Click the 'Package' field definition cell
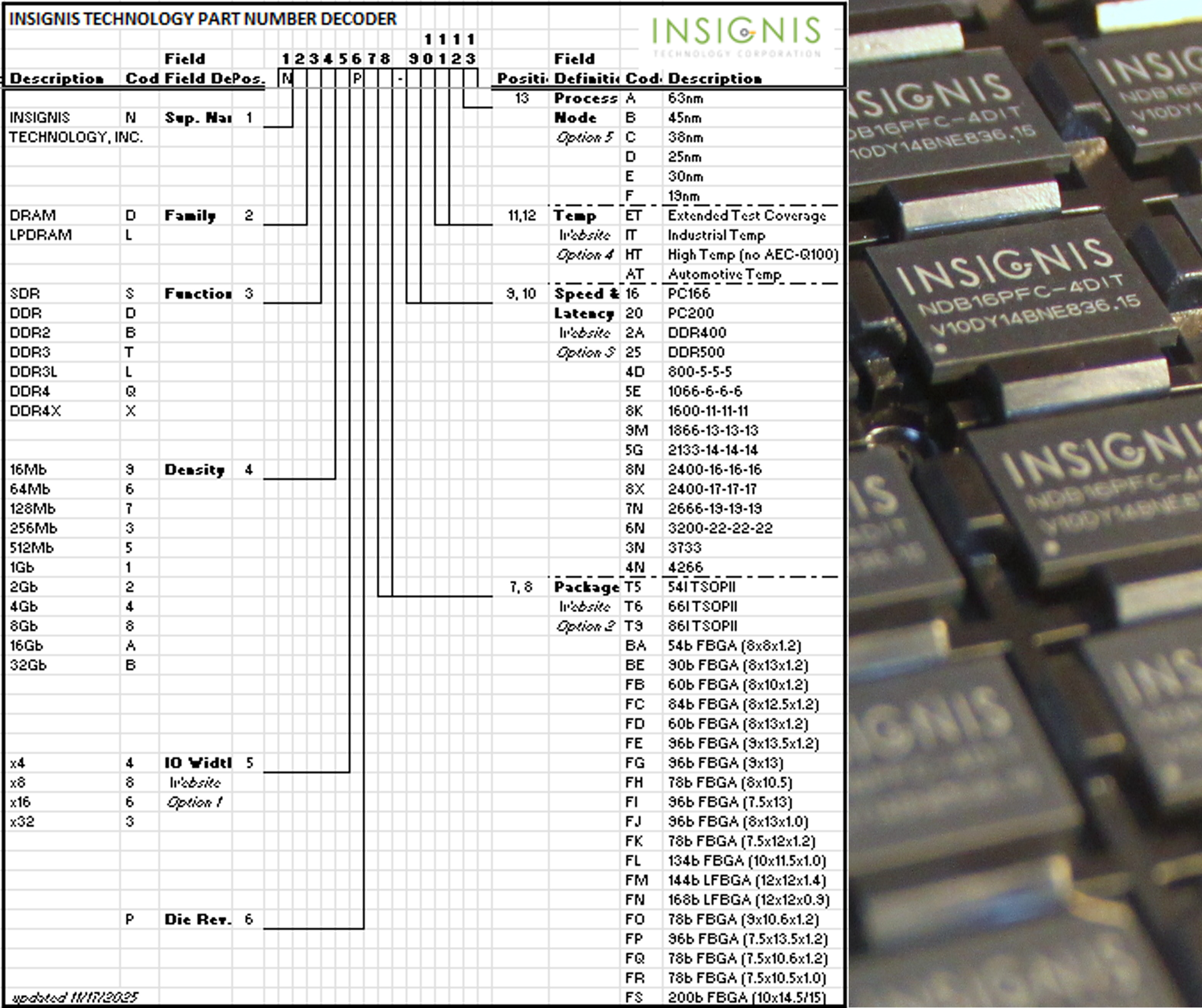 pos(586,587)
